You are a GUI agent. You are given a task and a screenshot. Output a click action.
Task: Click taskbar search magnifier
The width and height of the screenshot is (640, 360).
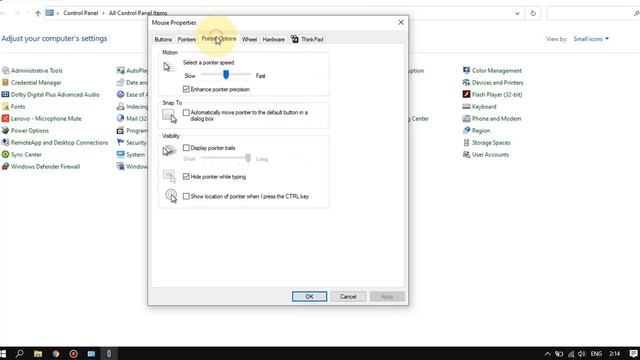pos(19,353)
